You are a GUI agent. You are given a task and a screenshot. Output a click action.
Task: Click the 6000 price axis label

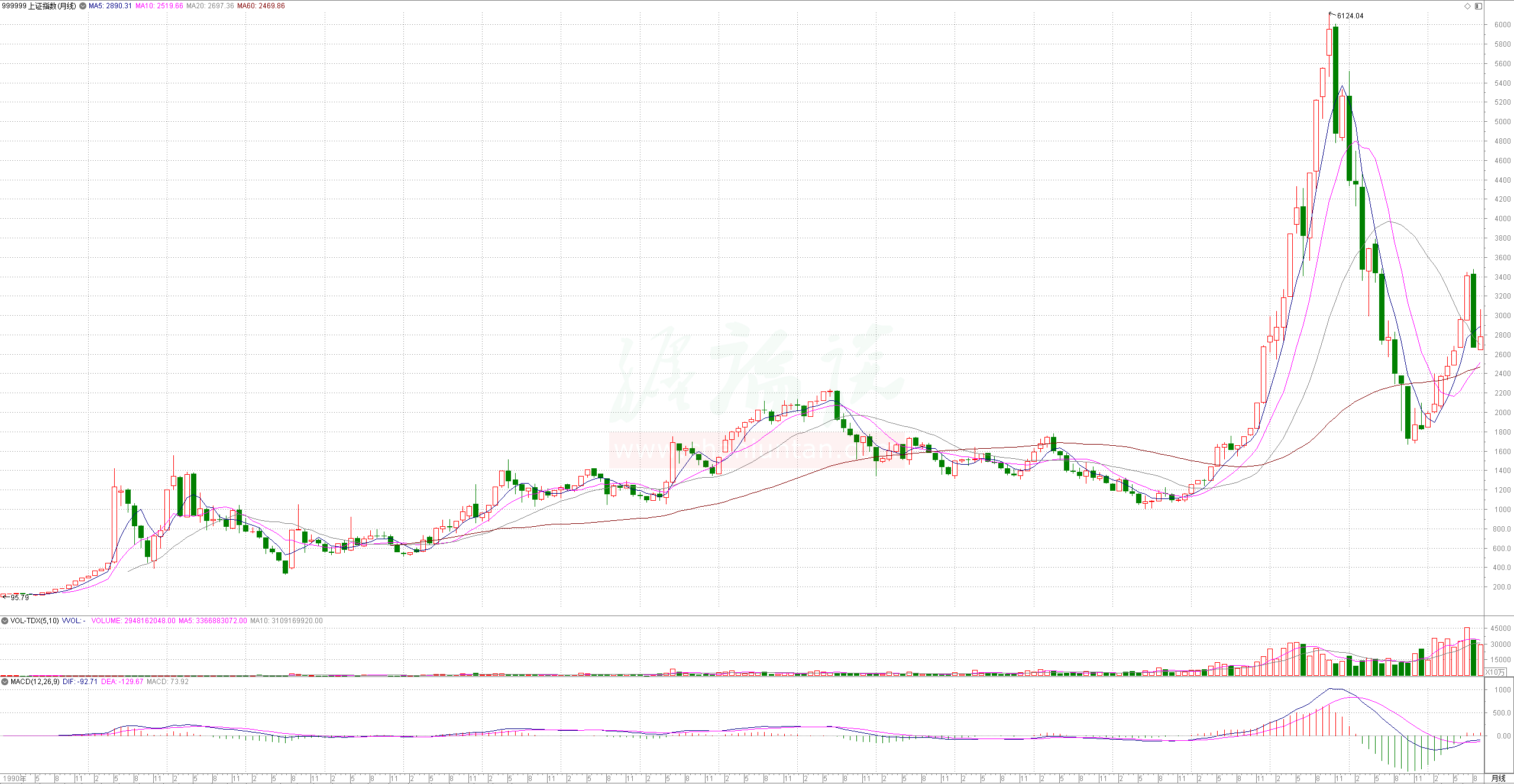coord(1503,25)
